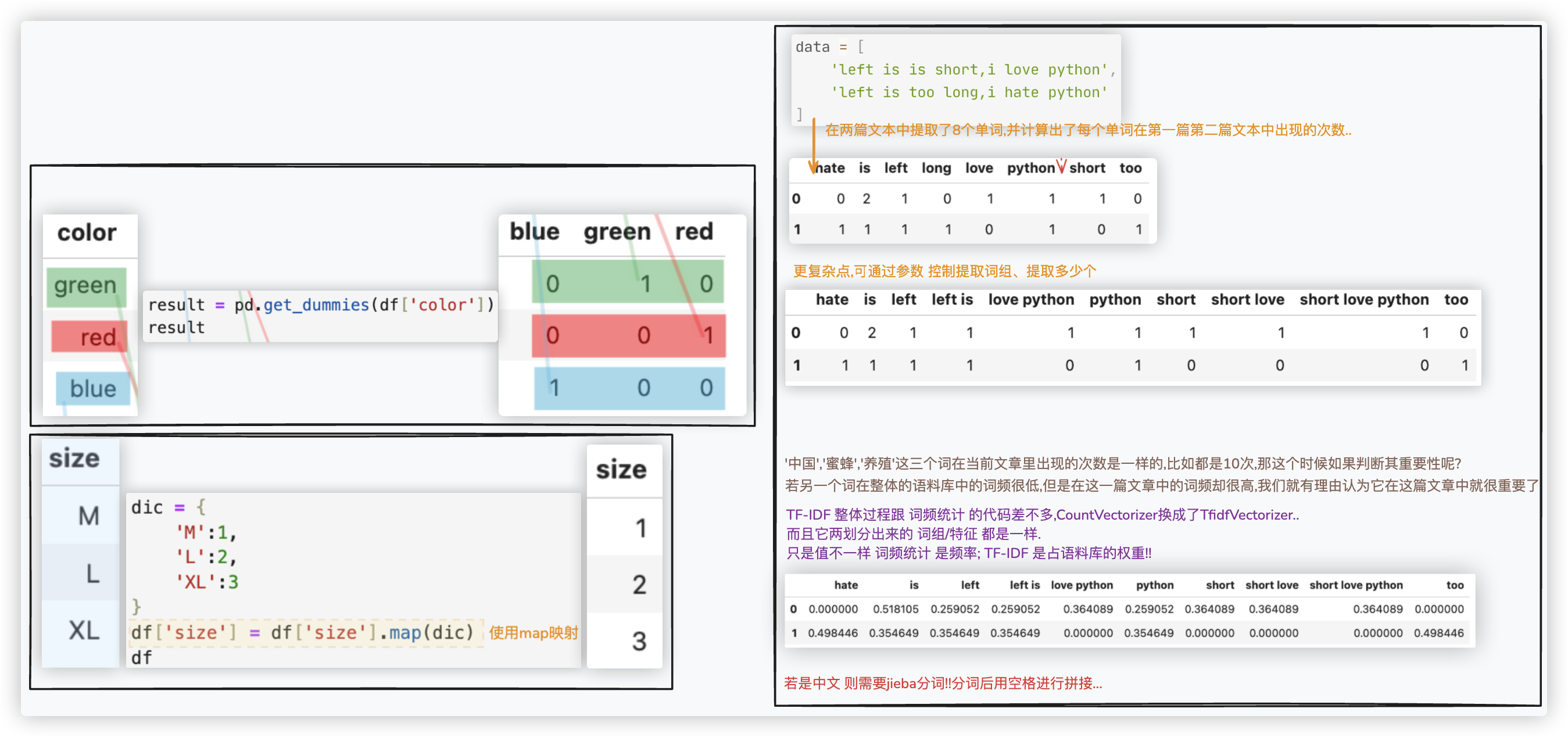
Task: Select the green cell in color column
Action: (86, 286)
